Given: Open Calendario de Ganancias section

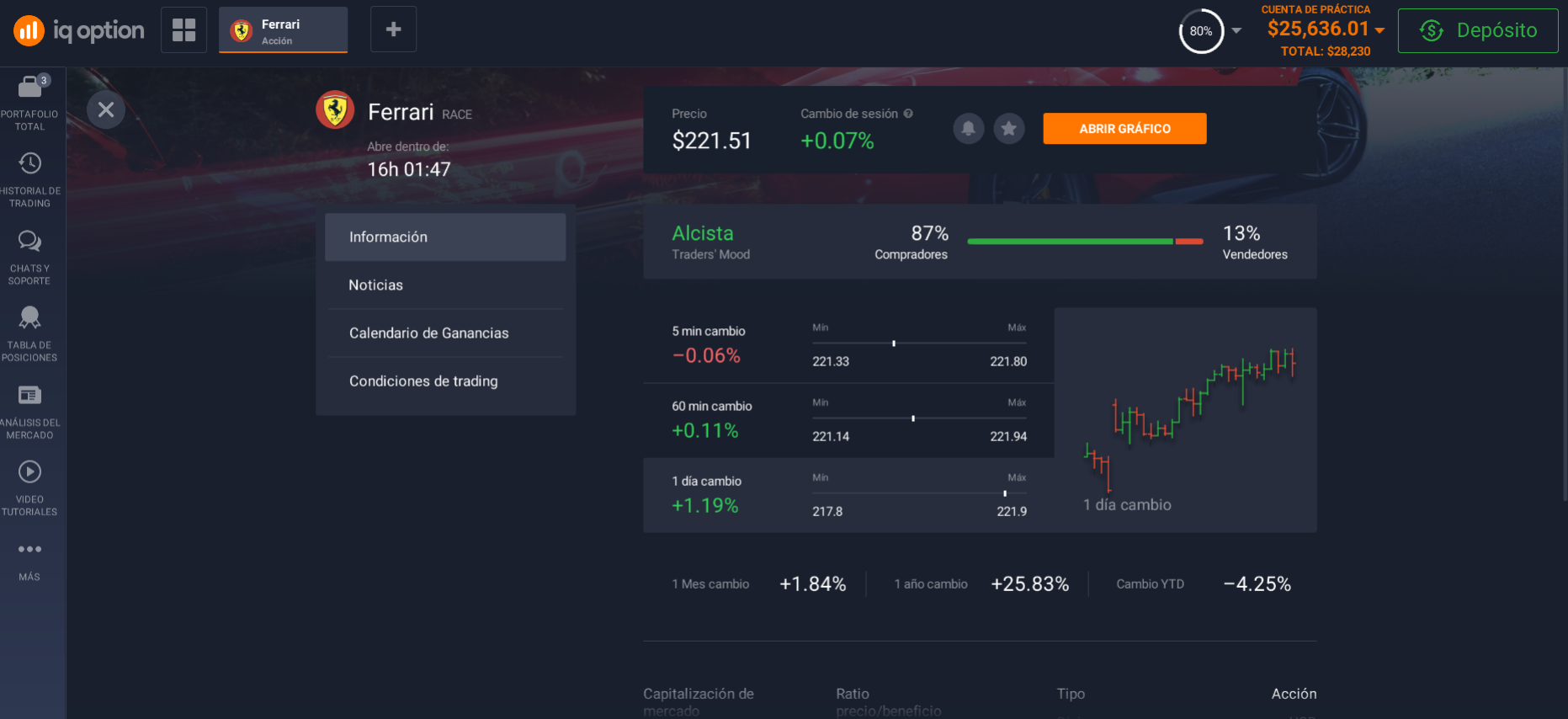Looking at the screenshot, I should pos(445,333).
